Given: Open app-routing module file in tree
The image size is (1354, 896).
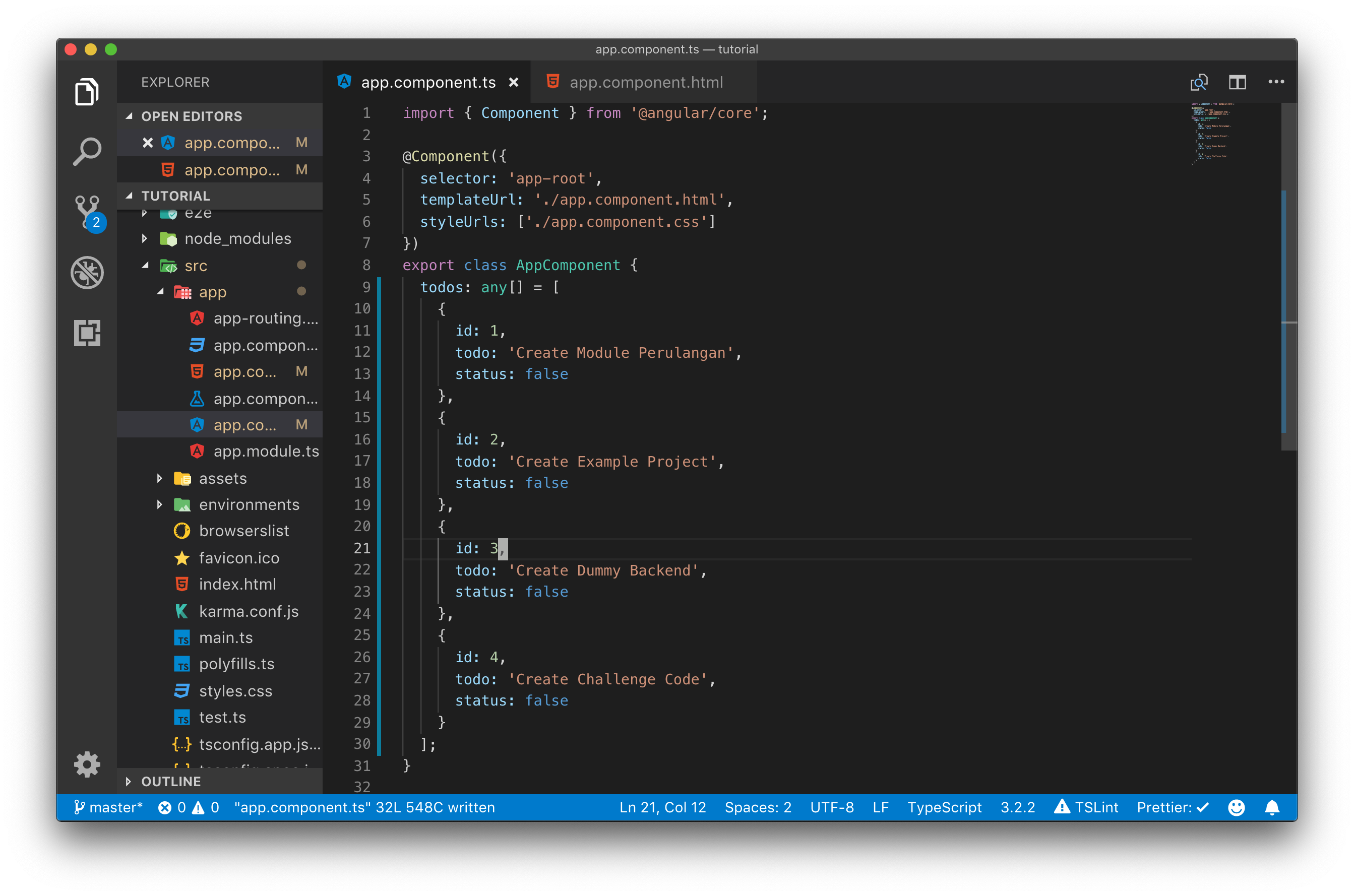Looking at the screenshot, I should pos(220,318).
